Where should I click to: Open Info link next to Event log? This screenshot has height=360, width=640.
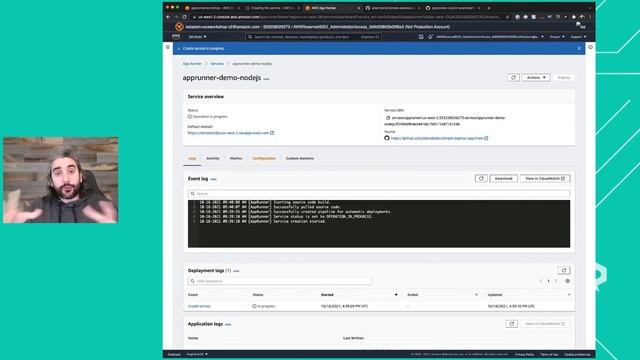tap(213, 179)
